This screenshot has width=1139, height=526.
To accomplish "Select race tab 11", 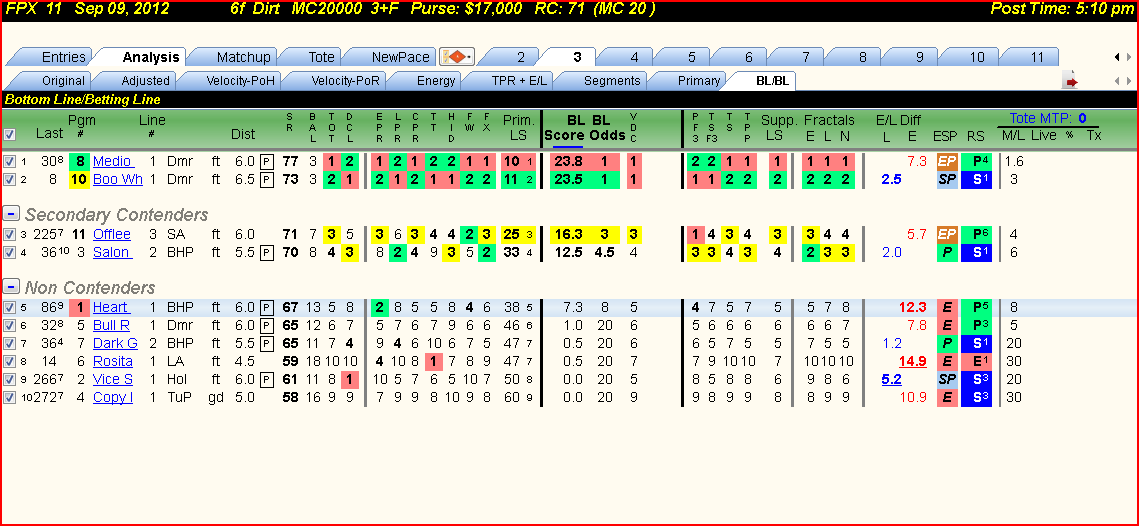I will point(1037,57).
